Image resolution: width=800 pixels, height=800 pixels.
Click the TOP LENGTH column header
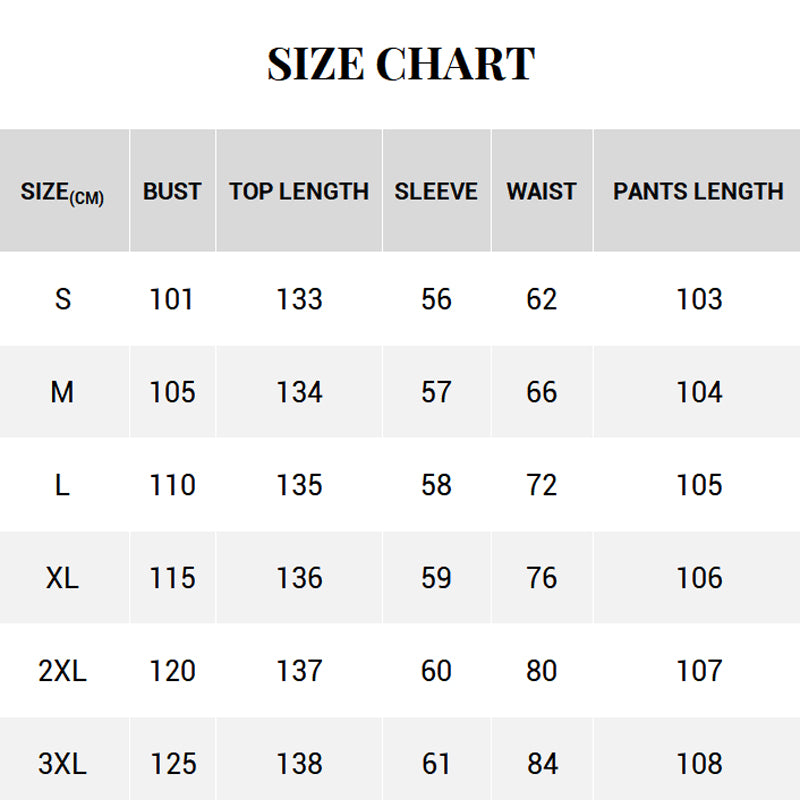coord(299,191)
